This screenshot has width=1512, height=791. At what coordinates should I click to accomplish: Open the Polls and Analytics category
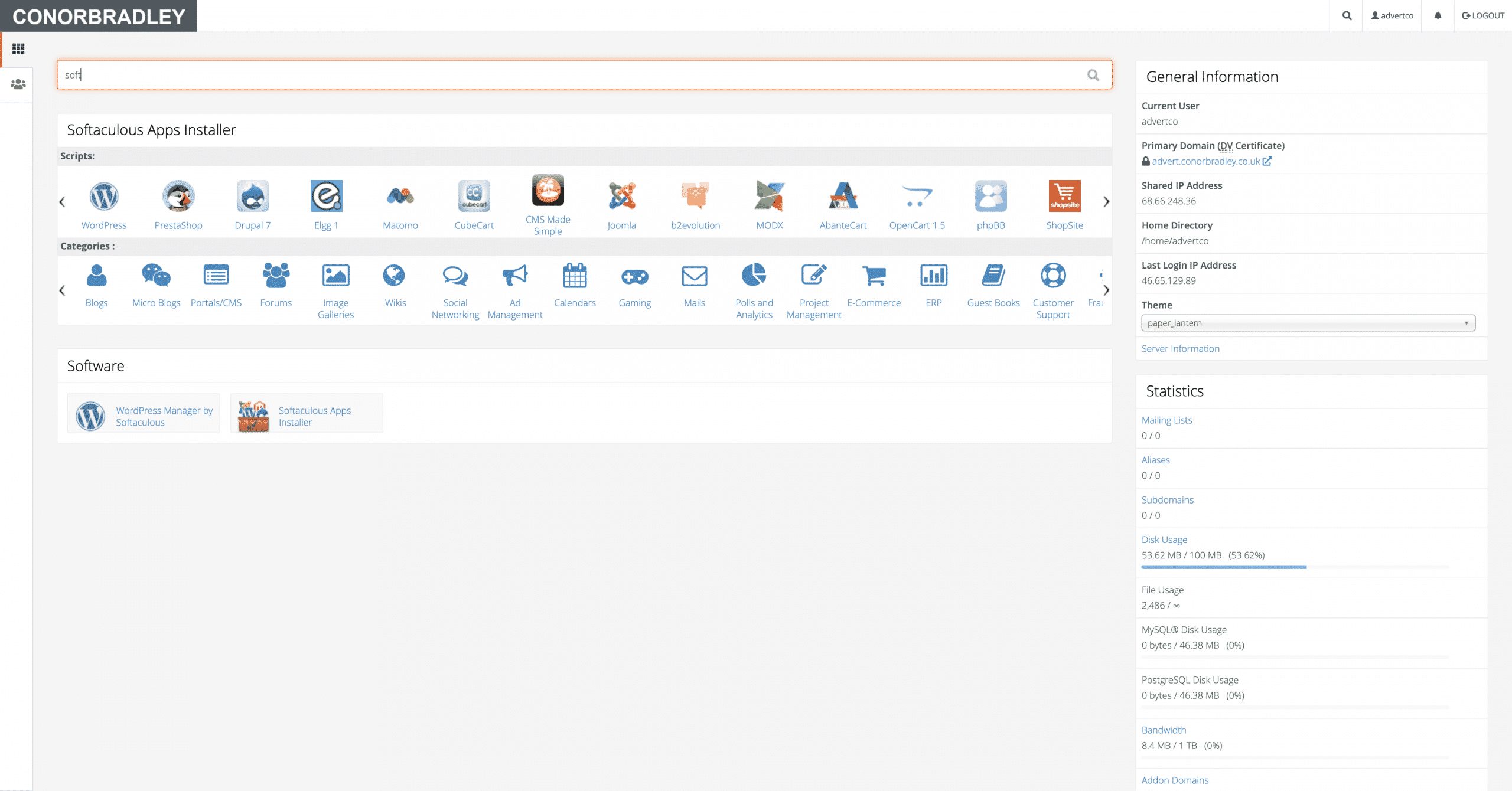coord(754,291)
